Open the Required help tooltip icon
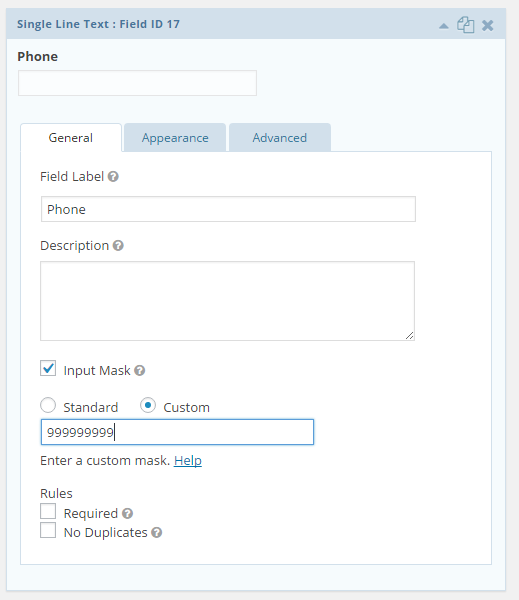519x600 pixels. click(127, 513)
